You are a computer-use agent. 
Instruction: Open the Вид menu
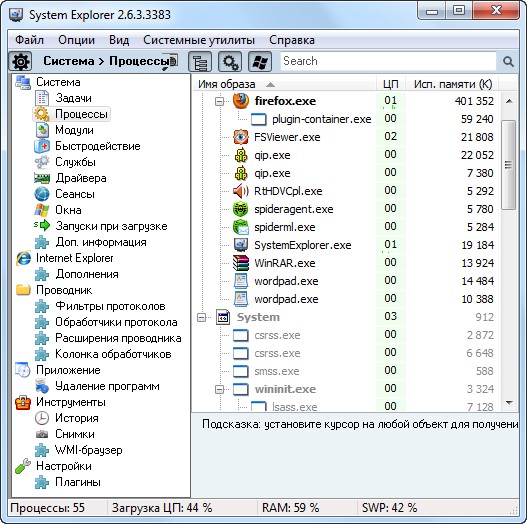[119, 40]
